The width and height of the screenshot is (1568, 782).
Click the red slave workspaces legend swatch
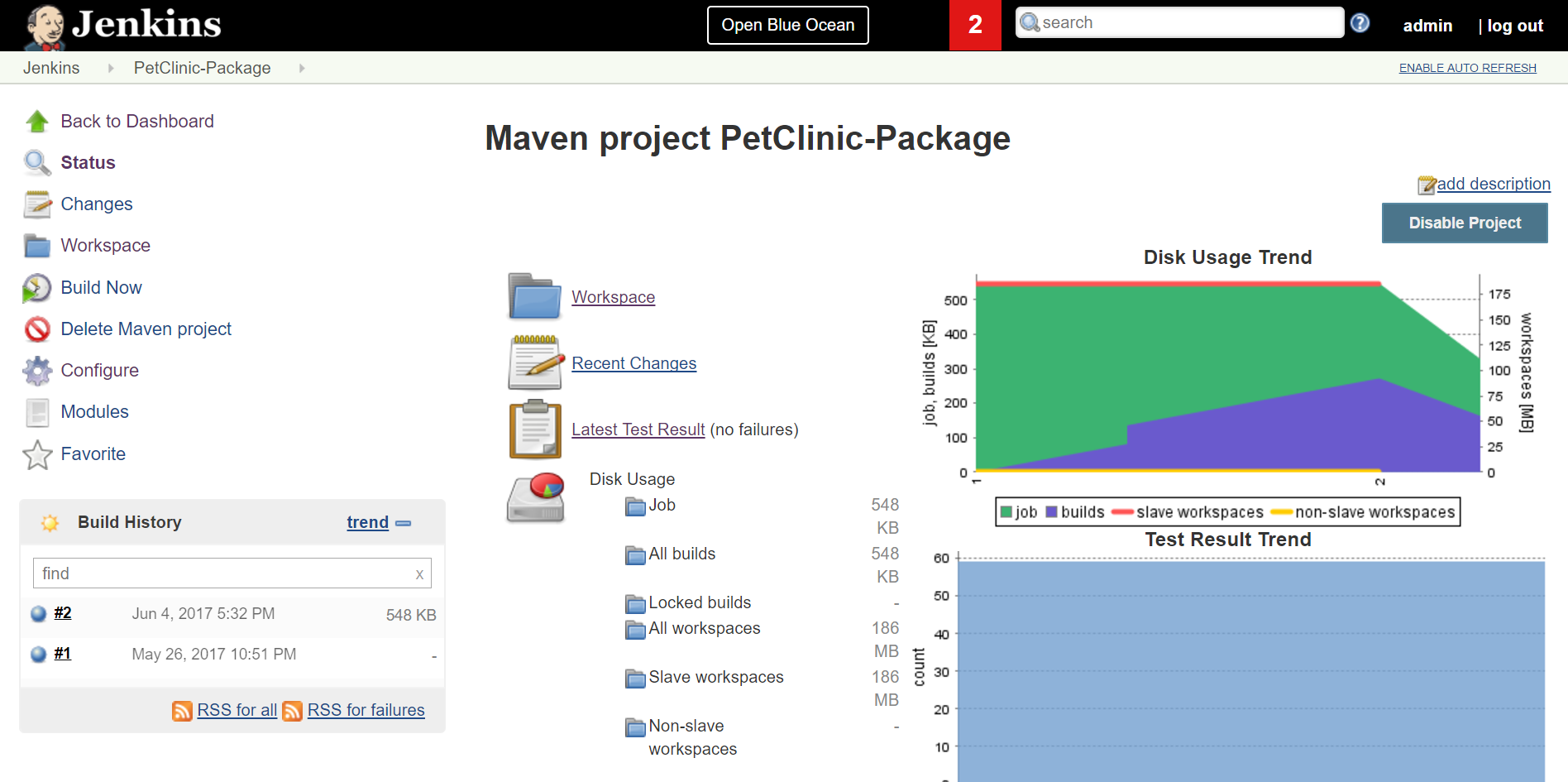click(1122, 512)
